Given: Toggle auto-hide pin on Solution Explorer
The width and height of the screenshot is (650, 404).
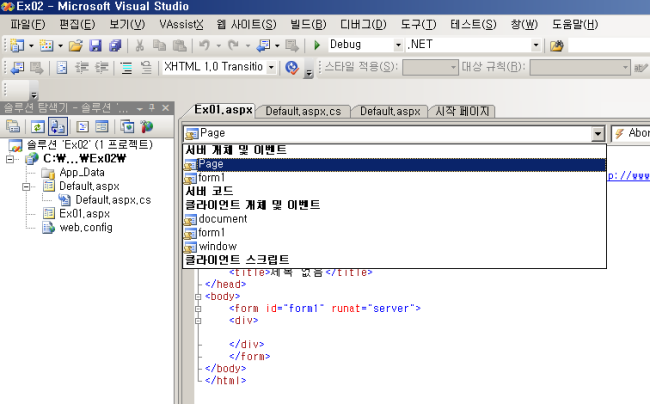Looking at the screenshot, I should [x=152, y=106].
